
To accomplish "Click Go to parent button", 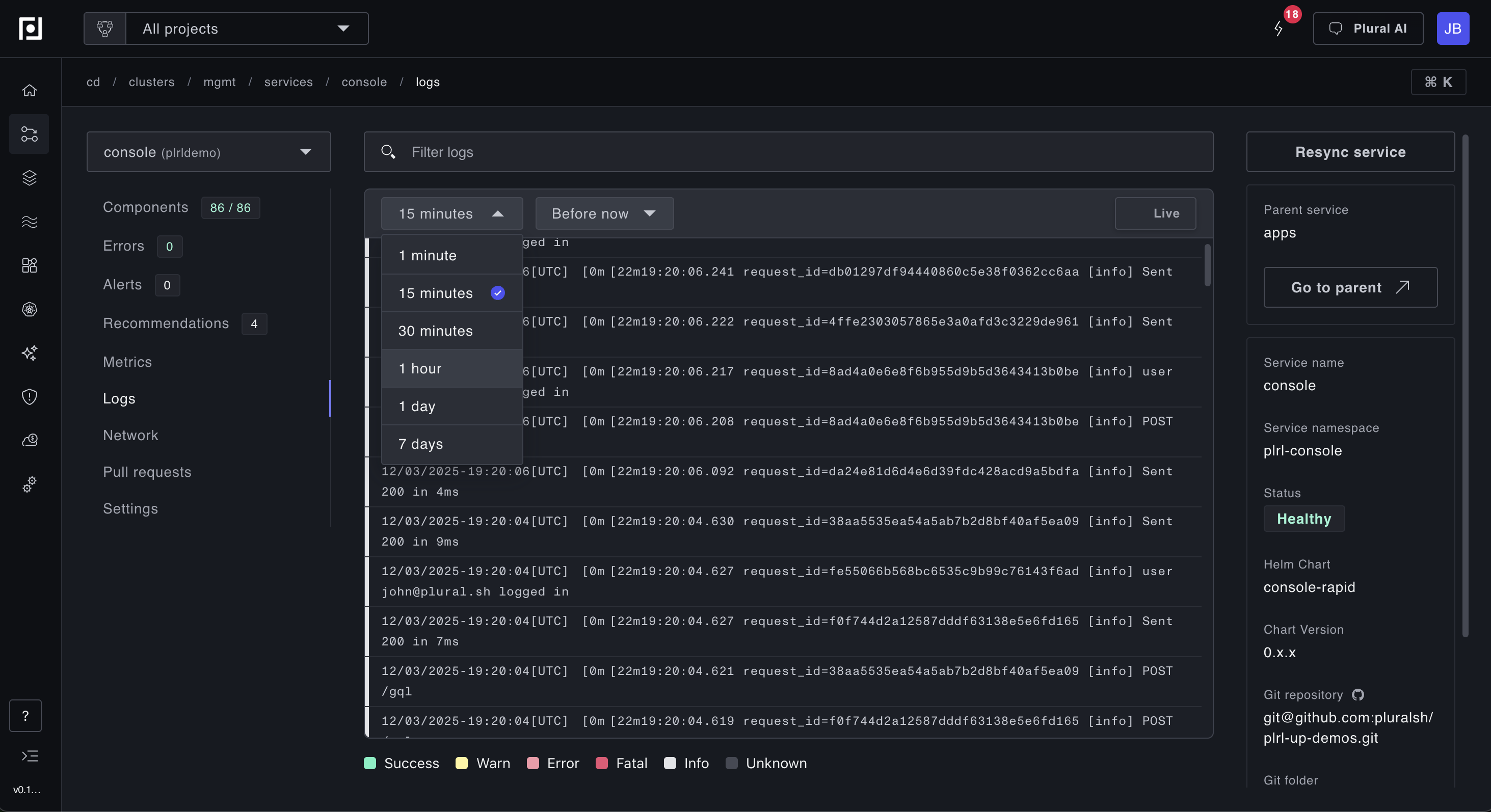I will [x=1350, y=287].
